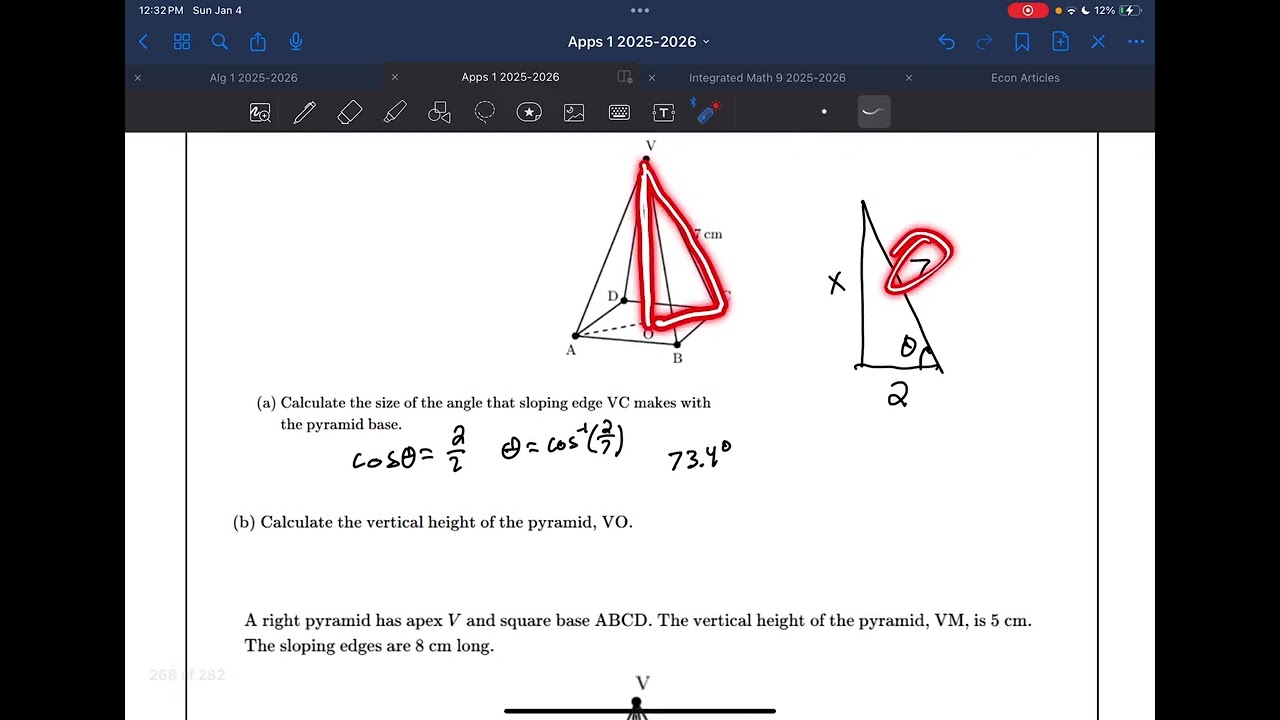Tap the three-dot multitasking handle at top

640,10
